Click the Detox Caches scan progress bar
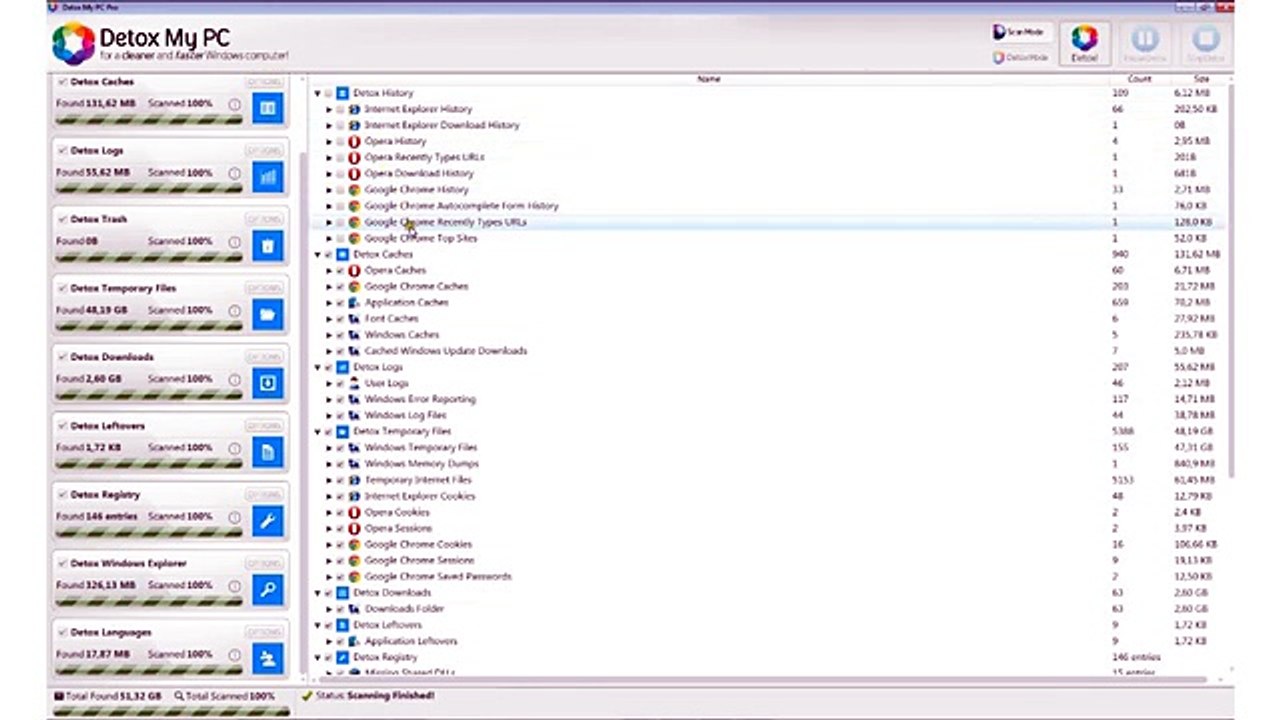 [x=149, y=120]
